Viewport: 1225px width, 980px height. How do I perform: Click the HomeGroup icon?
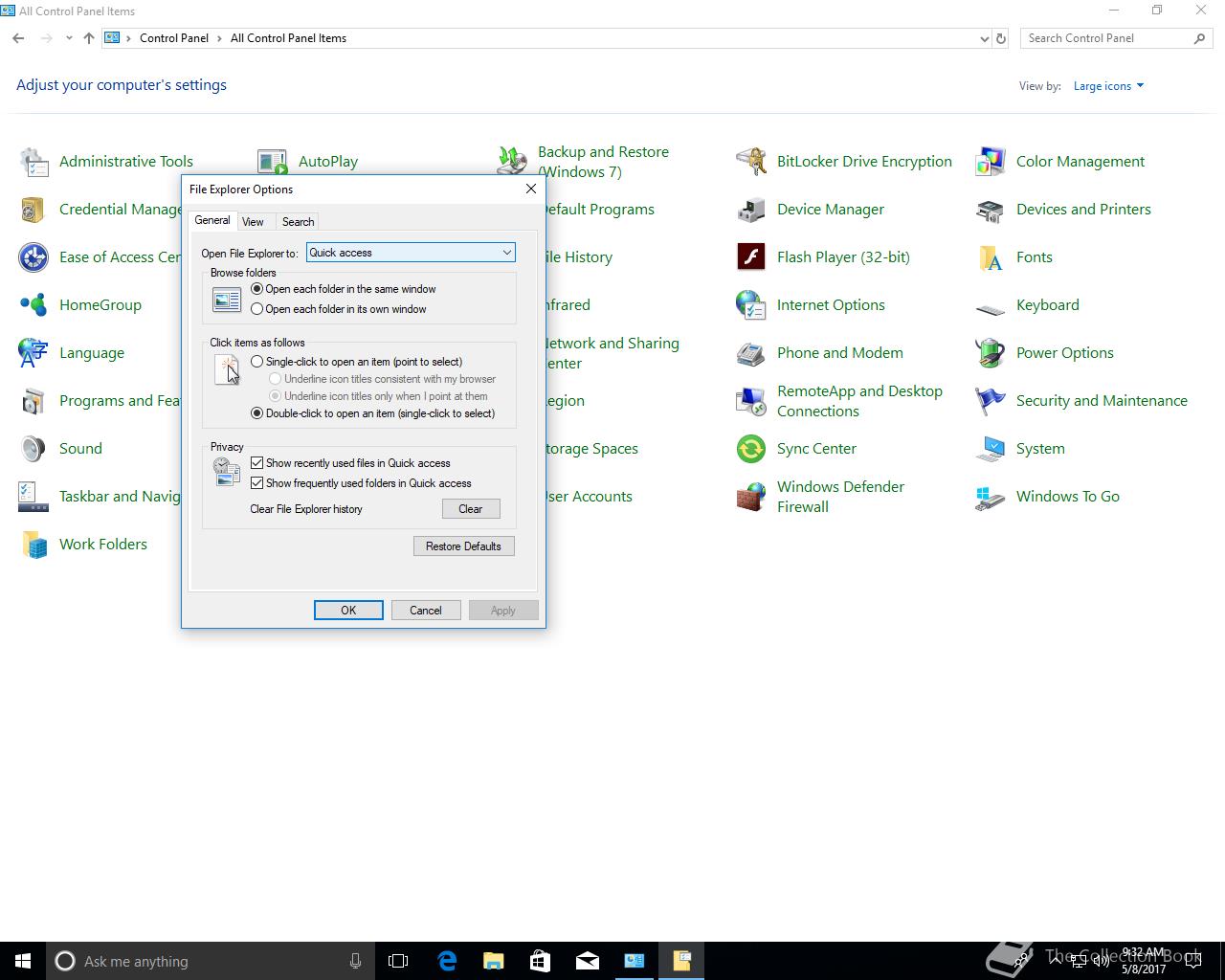pos(33,305)
